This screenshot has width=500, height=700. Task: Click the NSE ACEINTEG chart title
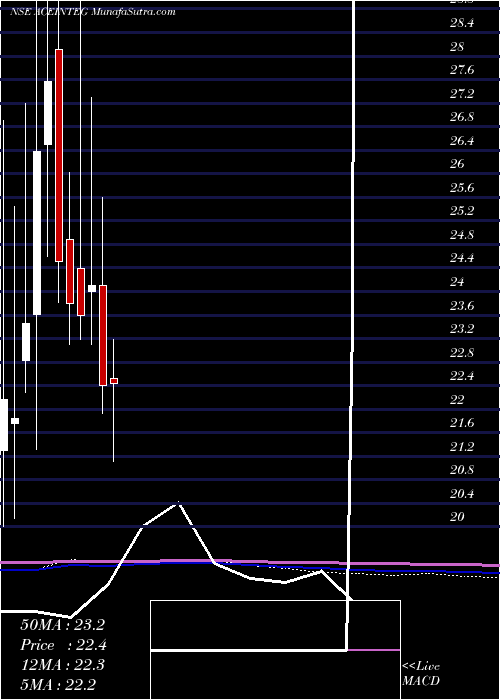click(x=92, y=12)
